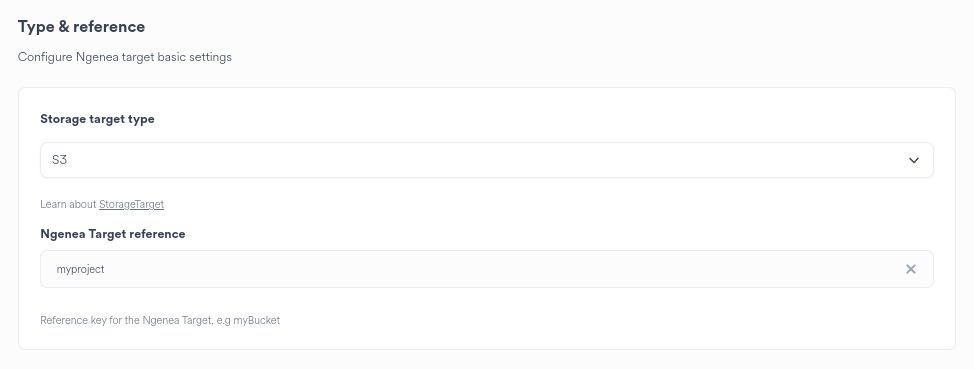Click the myproject text in the input
974x369 pixels.
tap(80, 270)
